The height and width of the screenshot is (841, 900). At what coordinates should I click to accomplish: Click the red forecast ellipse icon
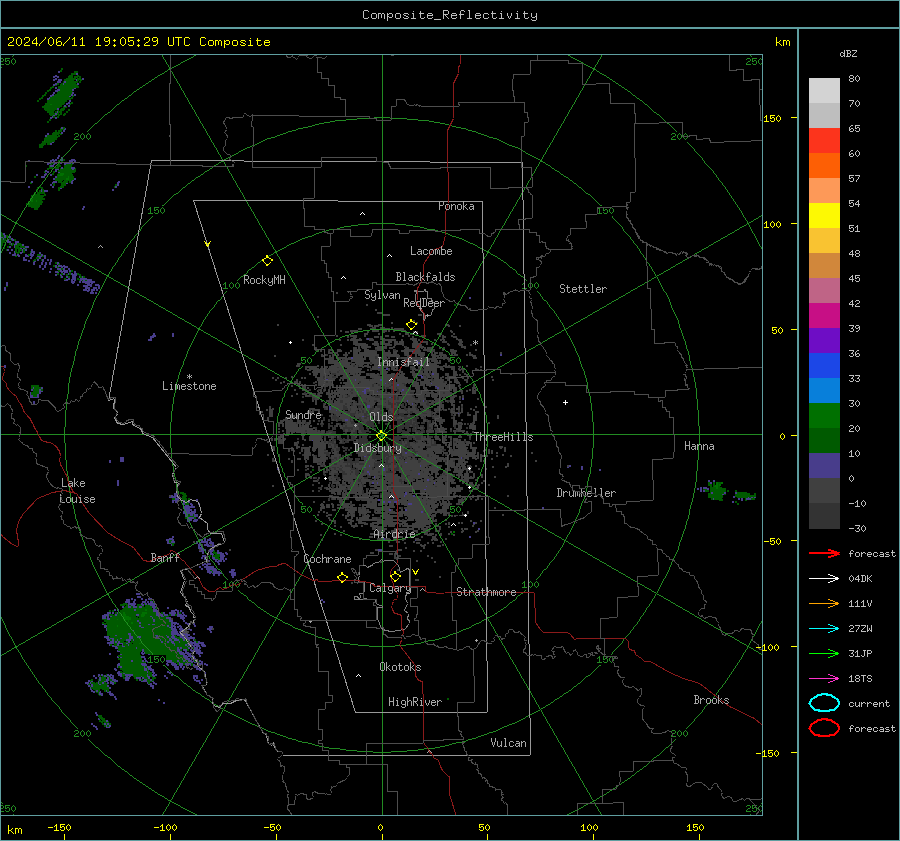pyautogui.click(x=824, y=728)
